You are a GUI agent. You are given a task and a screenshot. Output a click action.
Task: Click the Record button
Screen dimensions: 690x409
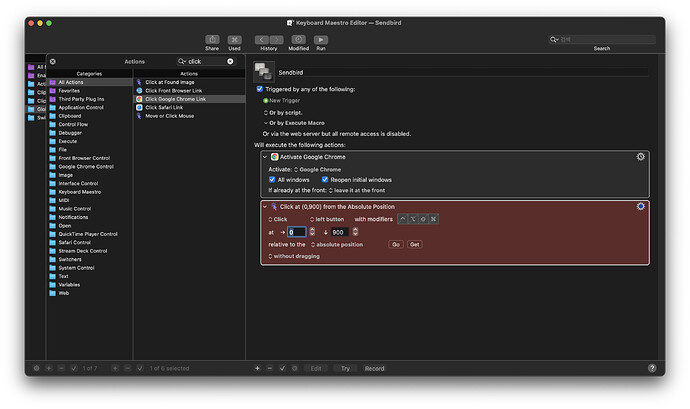tap(374, 368)
